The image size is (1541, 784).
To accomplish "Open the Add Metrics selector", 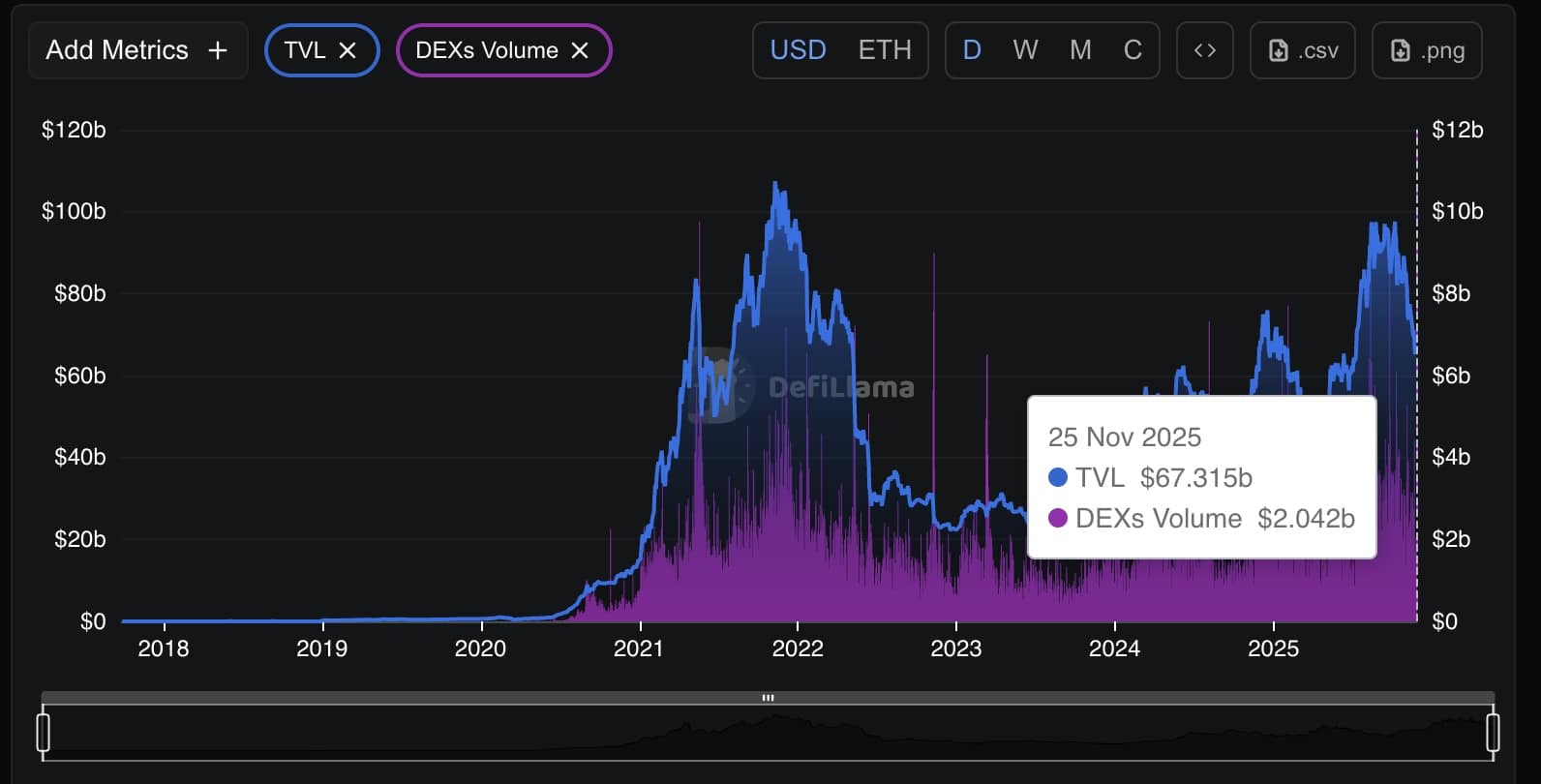I will pos(137,49).
